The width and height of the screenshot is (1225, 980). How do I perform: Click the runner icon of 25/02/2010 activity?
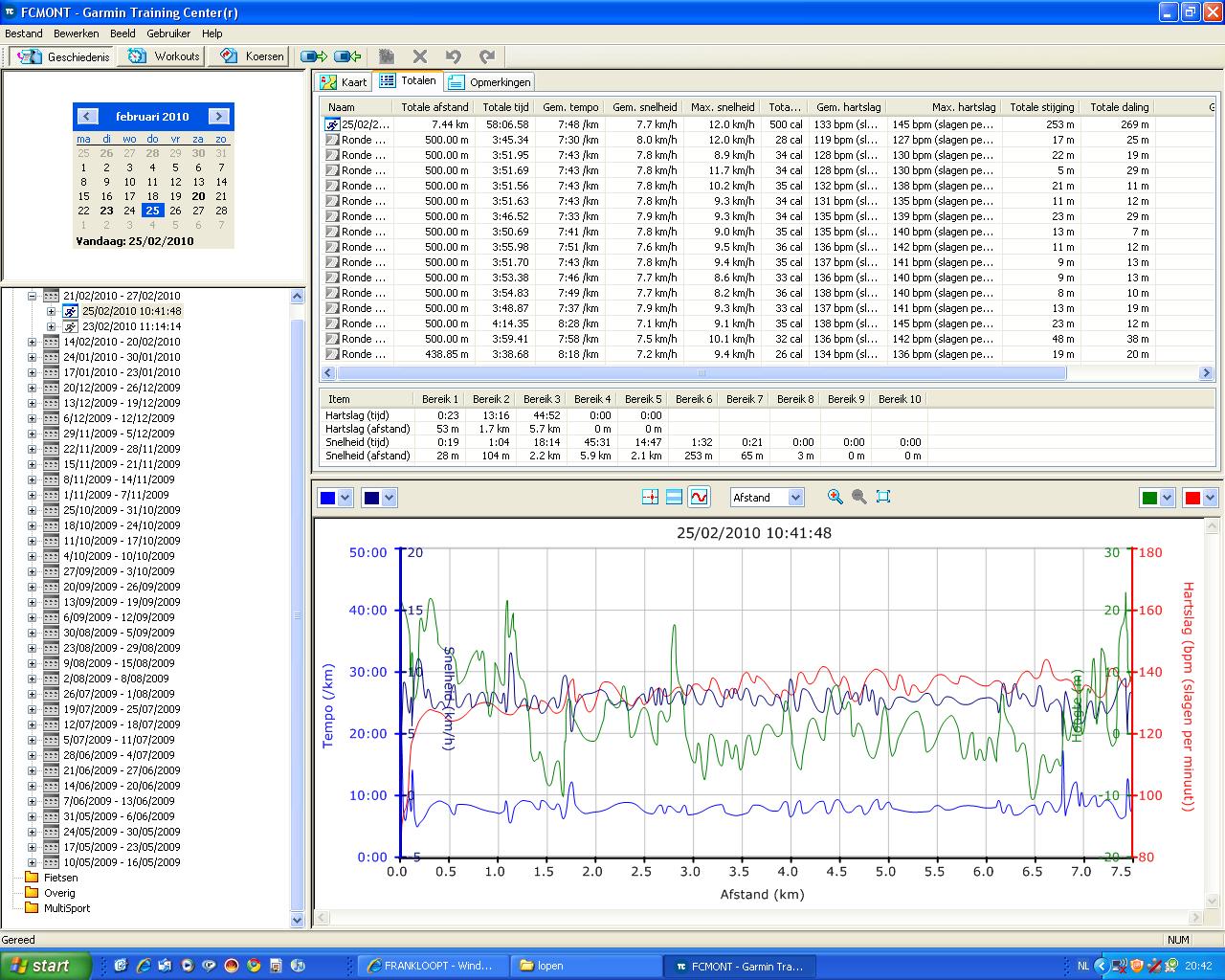pyautogui.click(x=71, y=311)
